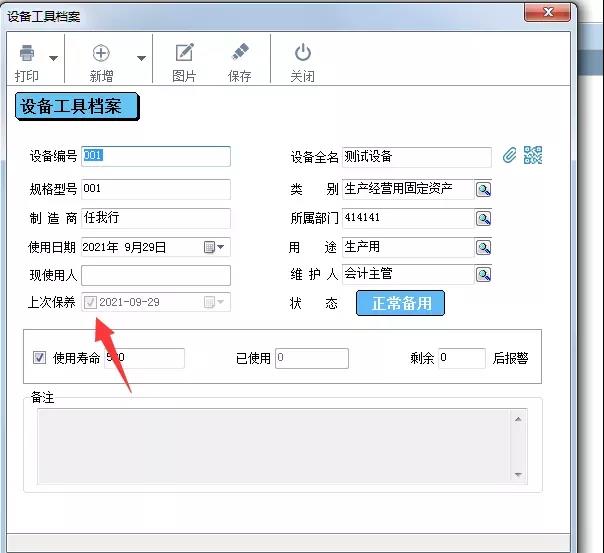Image resolution: width=604 pixels, height=553 pixels.
Task: Toggle the 使用寿命 checkbox
Action: [39, 358]
